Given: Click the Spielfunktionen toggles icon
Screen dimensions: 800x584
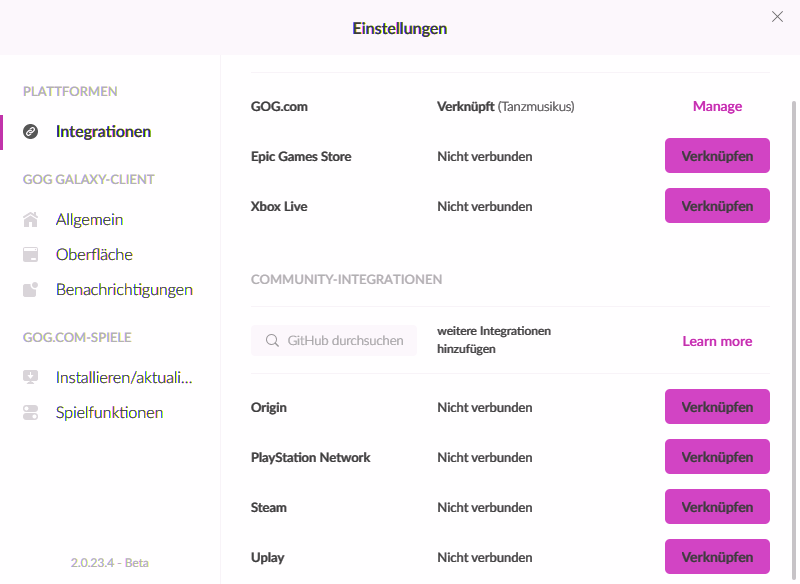Looking at the screenshot, I should point(31,412).
